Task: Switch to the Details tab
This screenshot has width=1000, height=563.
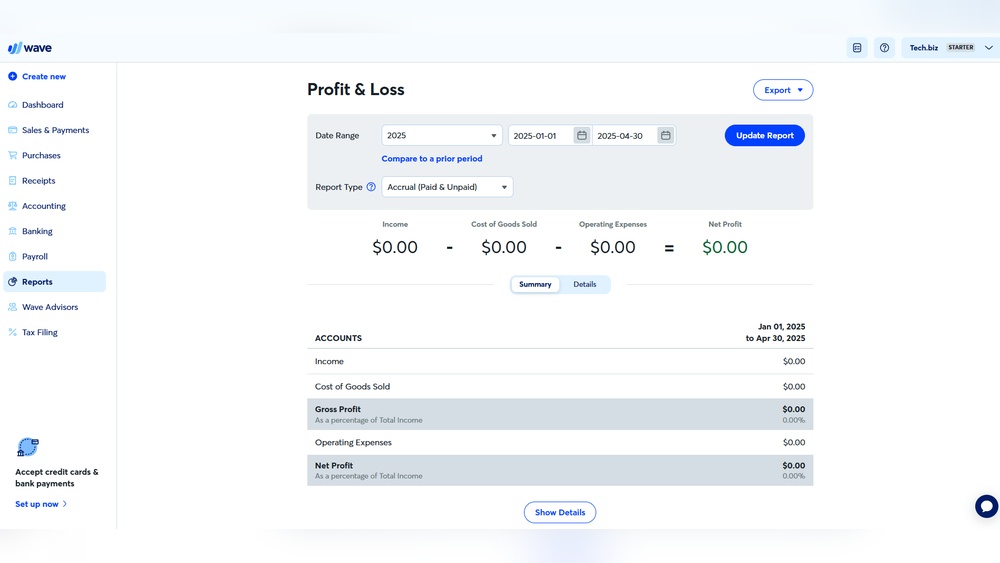Action: point(585,284)
